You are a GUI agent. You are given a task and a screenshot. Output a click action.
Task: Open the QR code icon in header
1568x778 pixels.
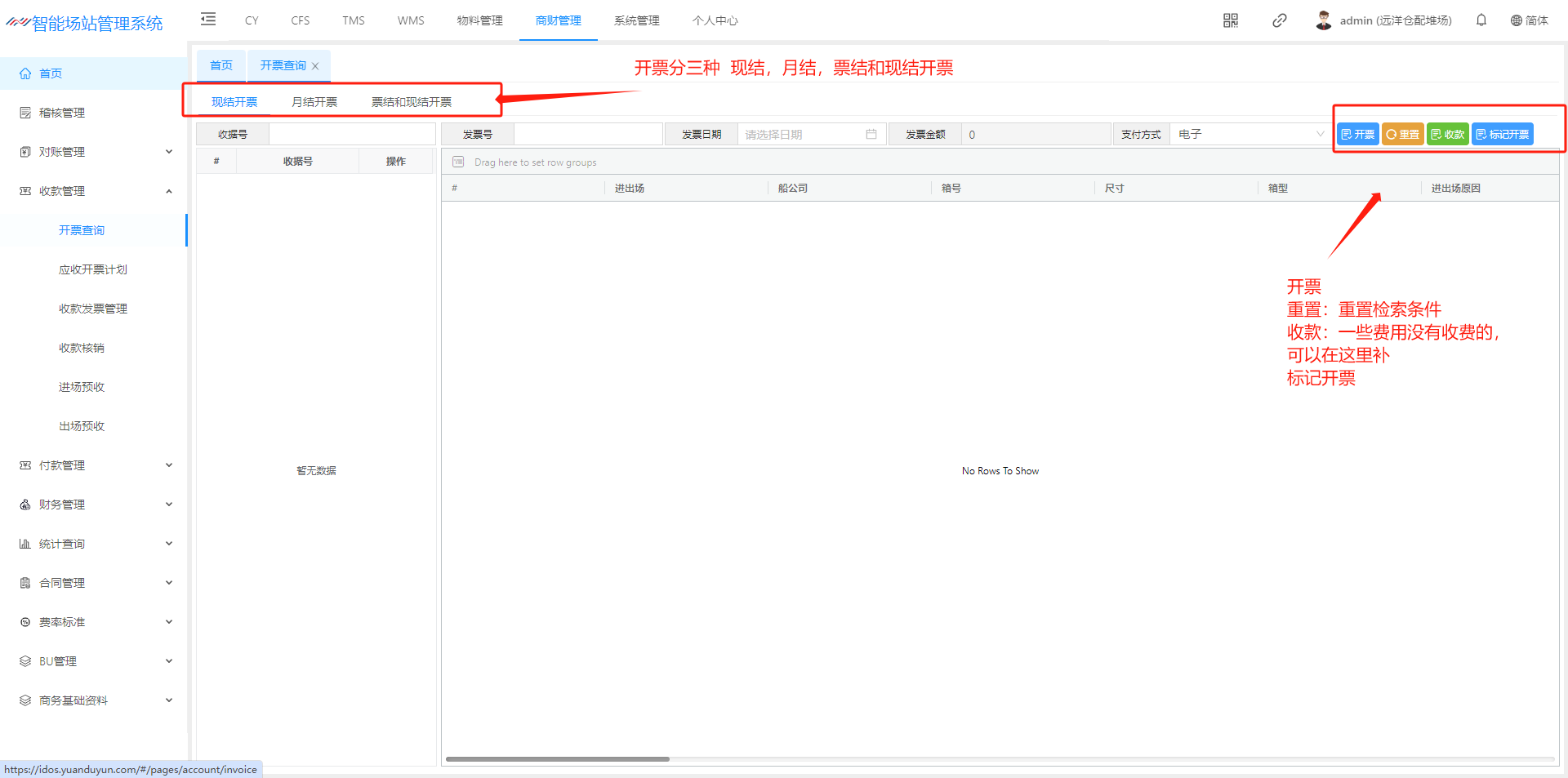point(1231,20)
